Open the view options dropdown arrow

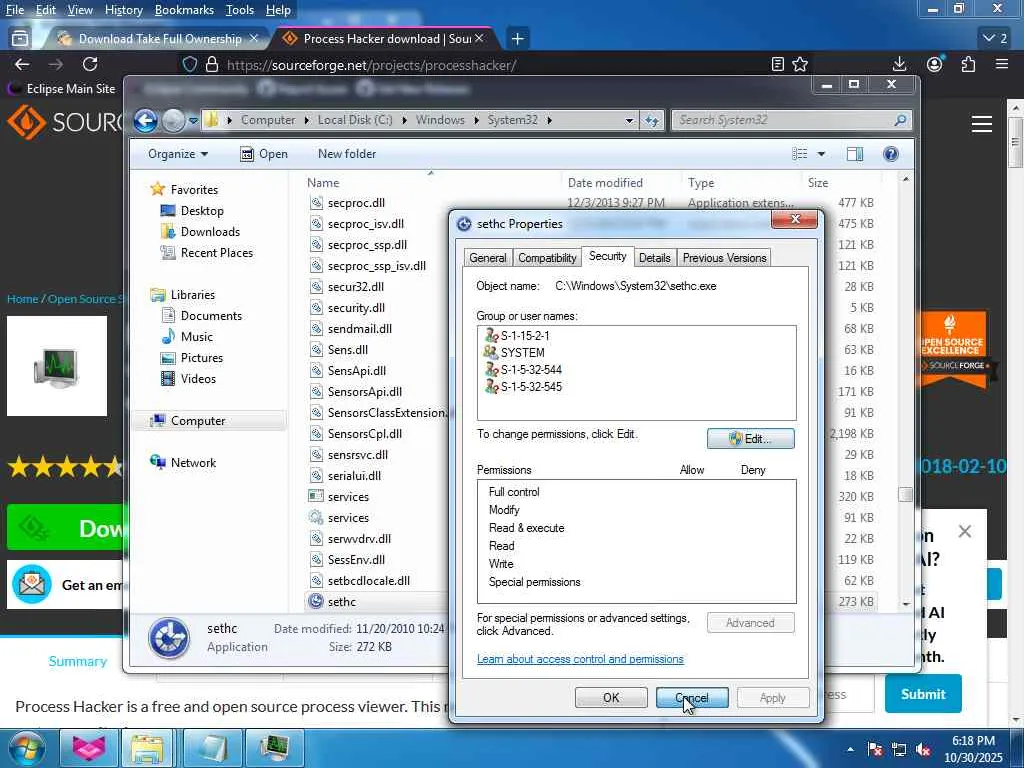(x=821, y=154)
